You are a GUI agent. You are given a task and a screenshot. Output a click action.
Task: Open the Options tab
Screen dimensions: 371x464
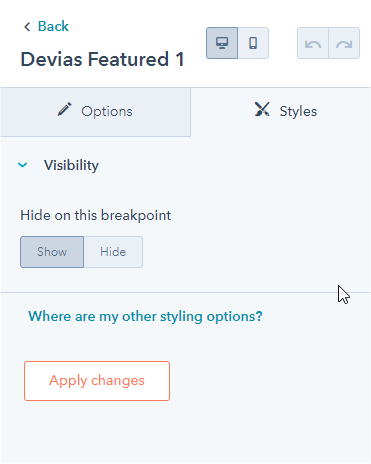point(95,112)
